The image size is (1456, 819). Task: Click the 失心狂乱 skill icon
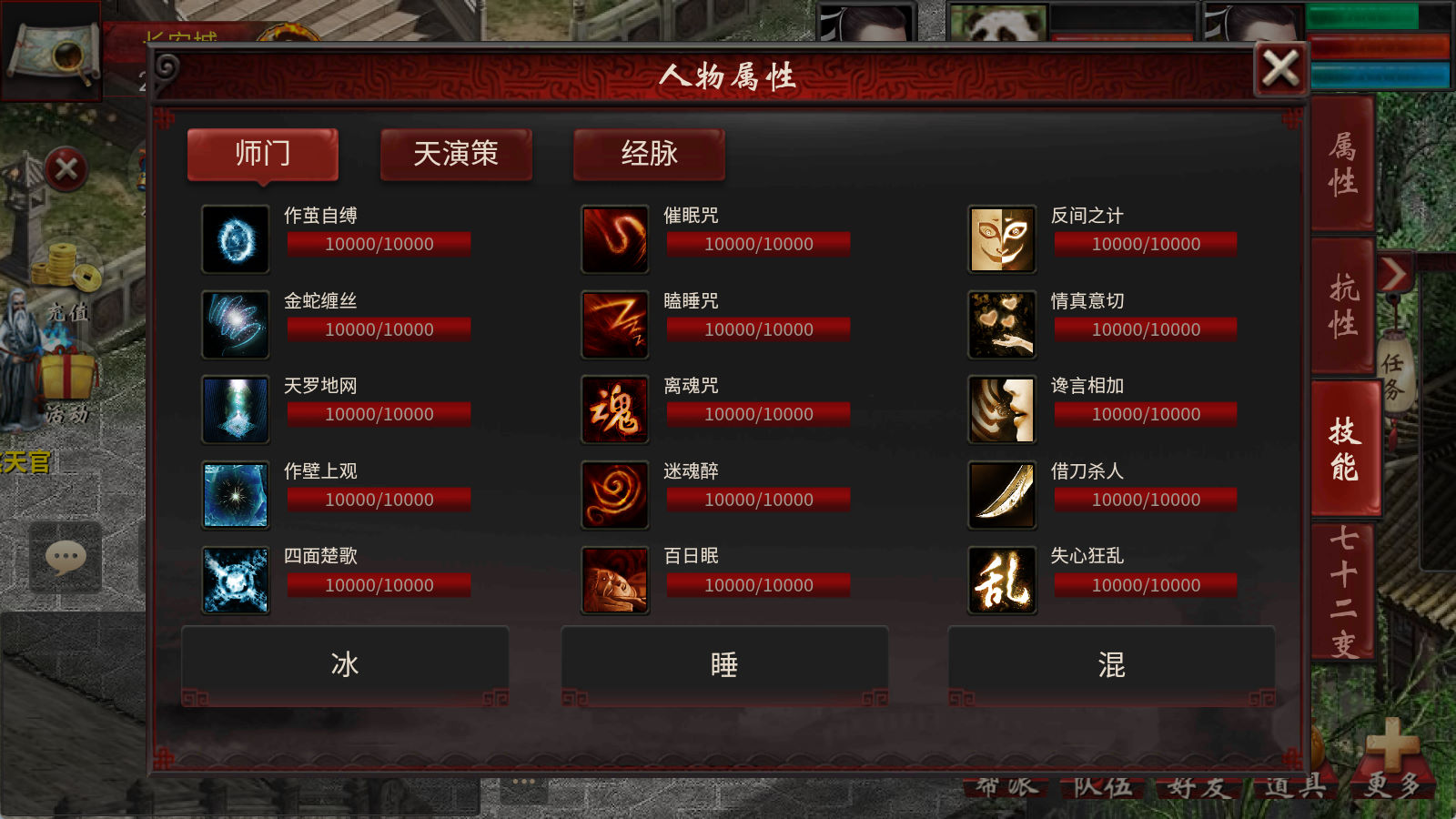(1002, 581)
